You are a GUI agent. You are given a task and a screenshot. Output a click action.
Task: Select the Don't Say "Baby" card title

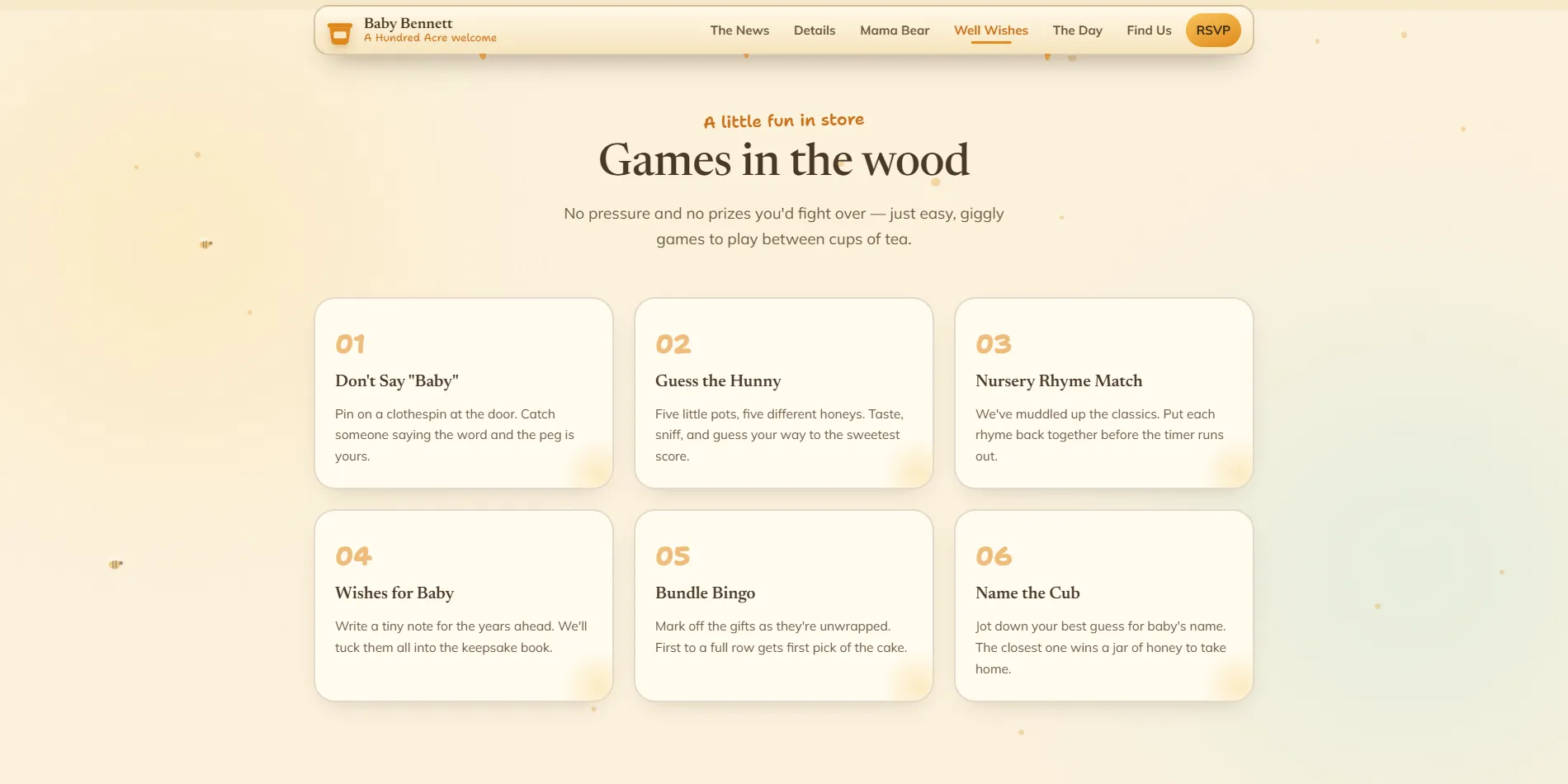point(397,381)
